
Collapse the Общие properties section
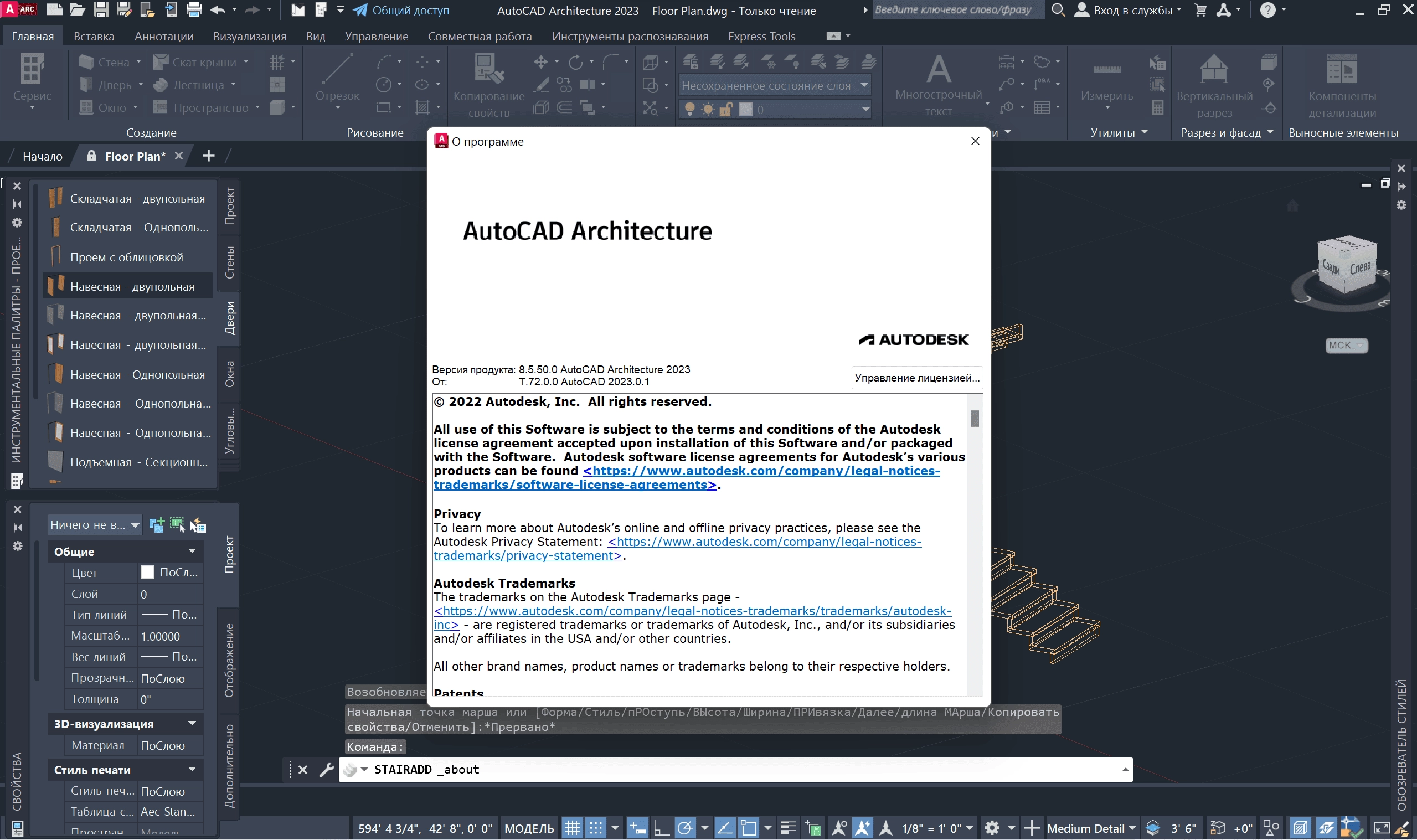pyautogui.click(x=192, y=551)
